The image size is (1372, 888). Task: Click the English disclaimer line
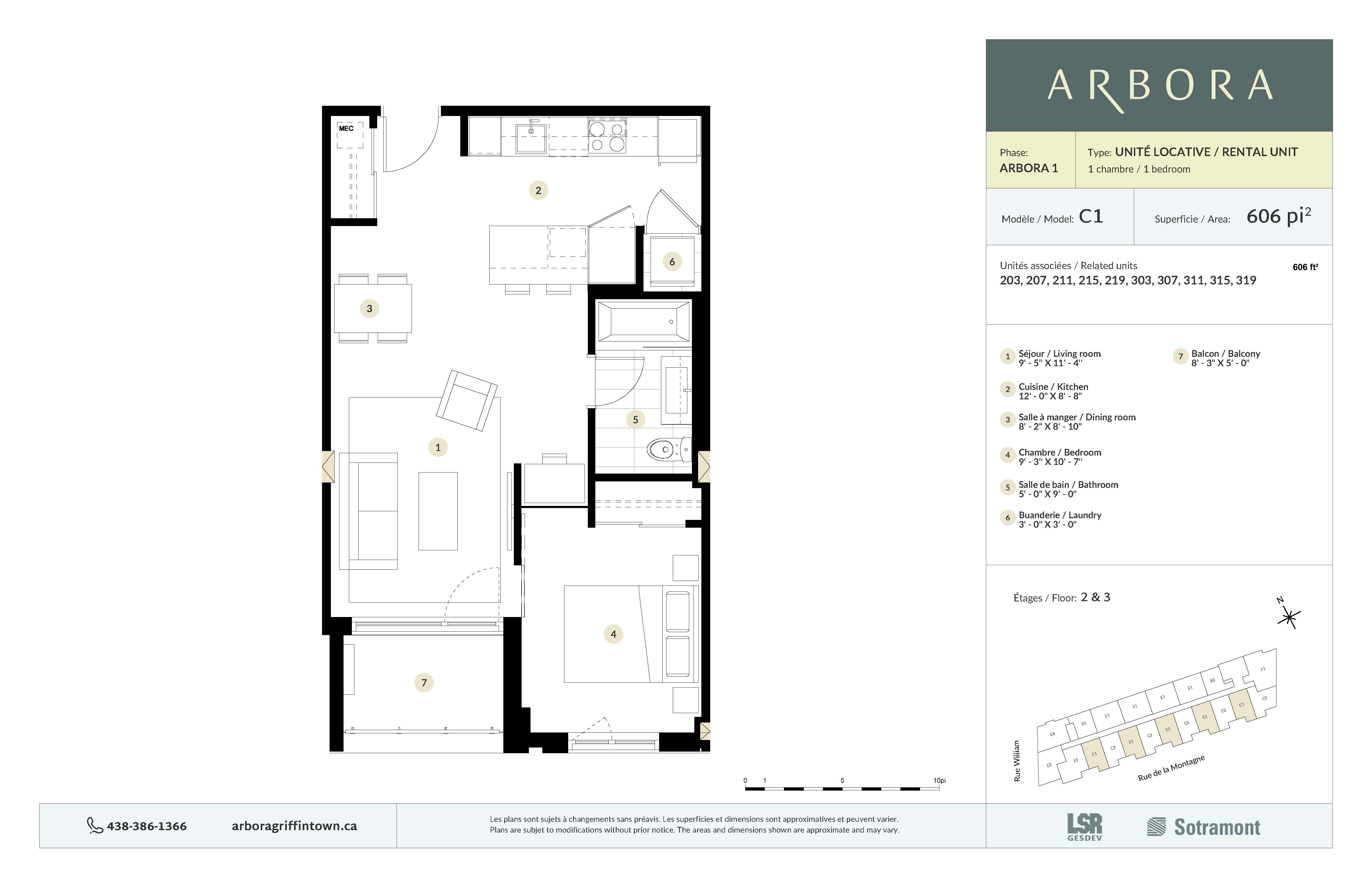tap(695, 830)
